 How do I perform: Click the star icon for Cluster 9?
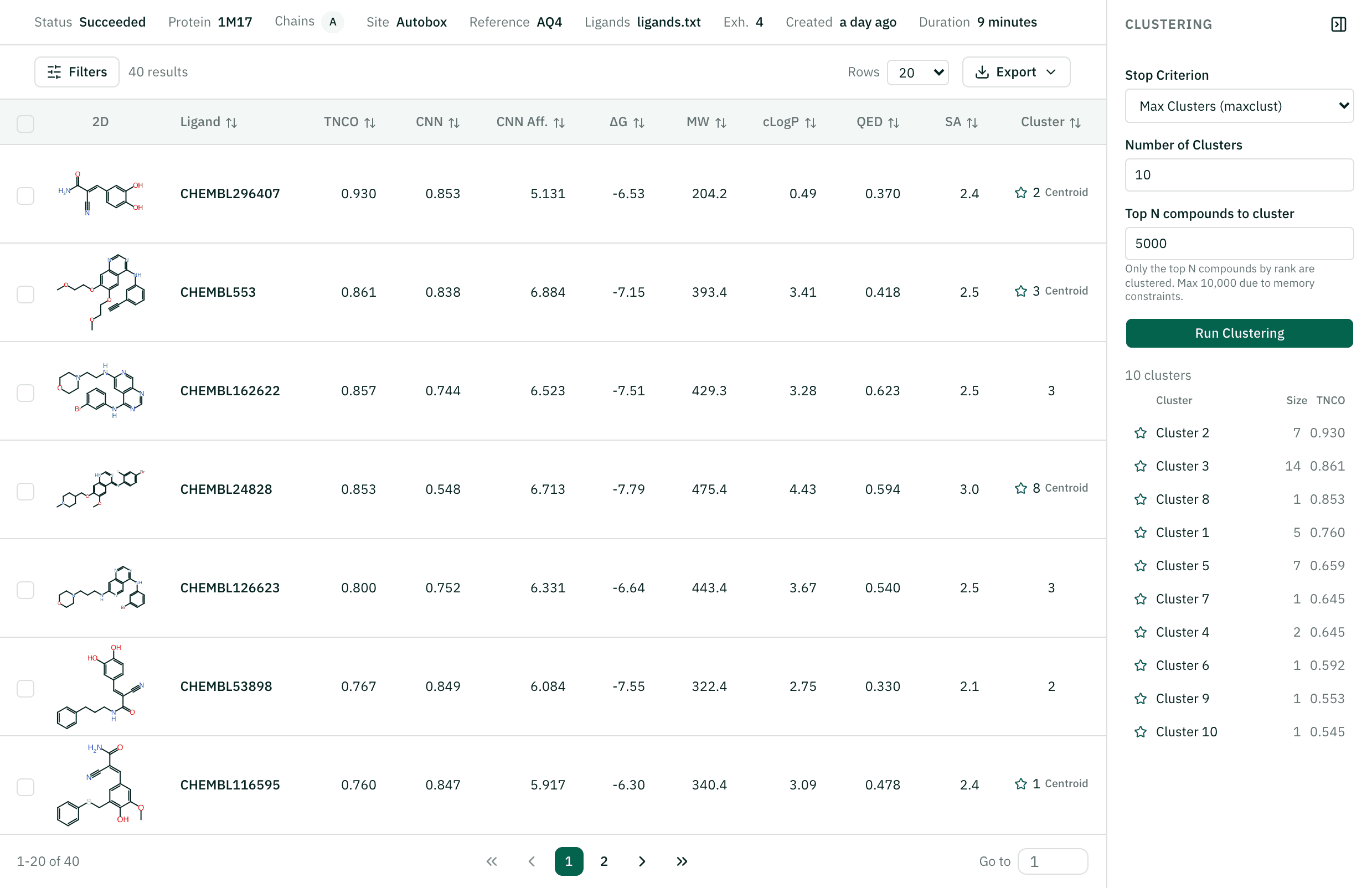click(1140, 699)
